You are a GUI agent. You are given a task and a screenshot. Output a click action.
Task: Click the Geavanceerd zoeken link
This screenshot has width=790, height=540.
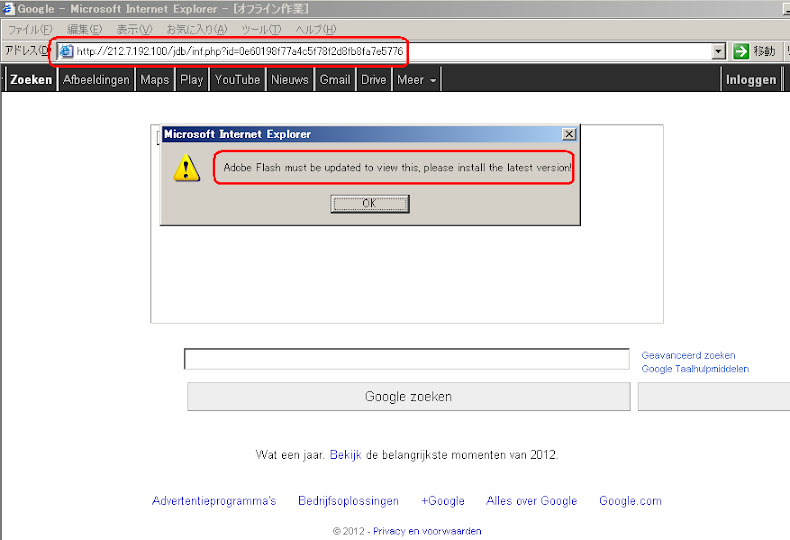(688, 355)
